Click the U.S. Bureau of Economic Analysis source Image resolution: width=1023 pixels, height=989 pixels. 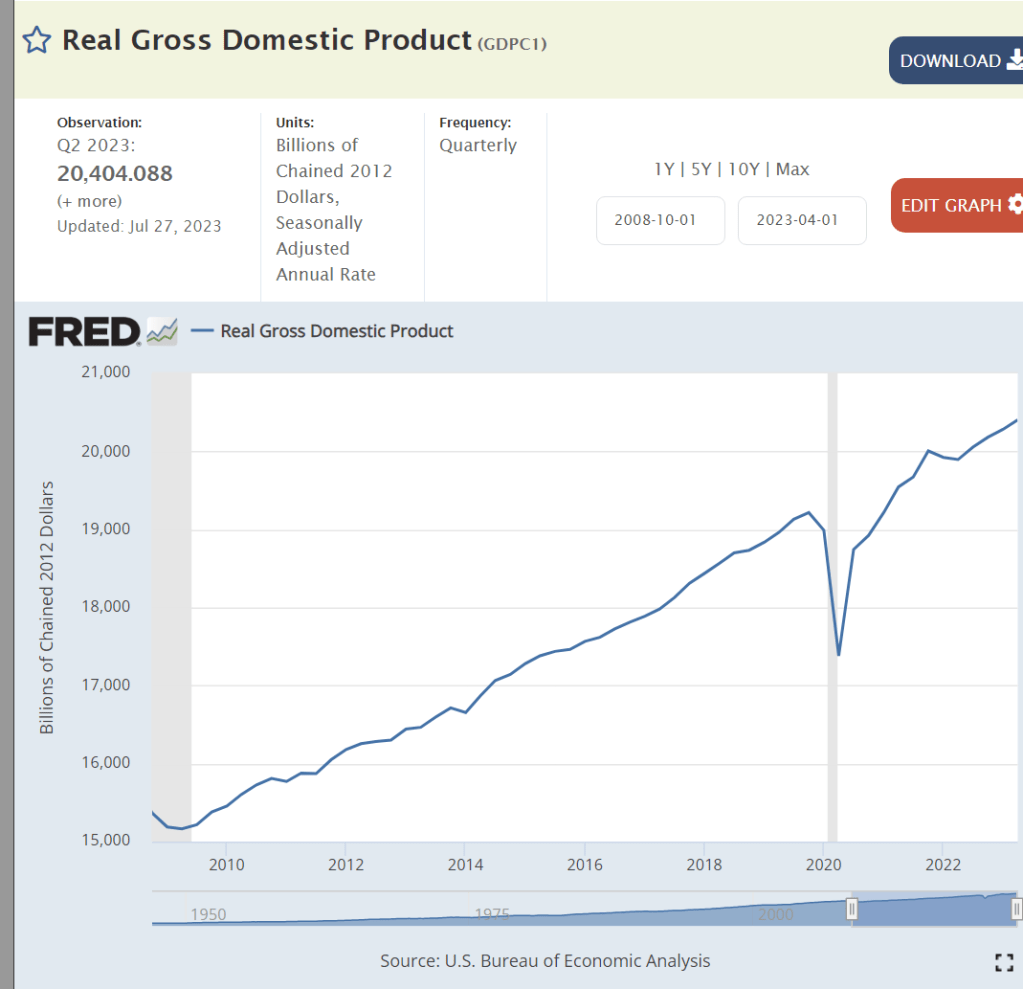(577, 961)
